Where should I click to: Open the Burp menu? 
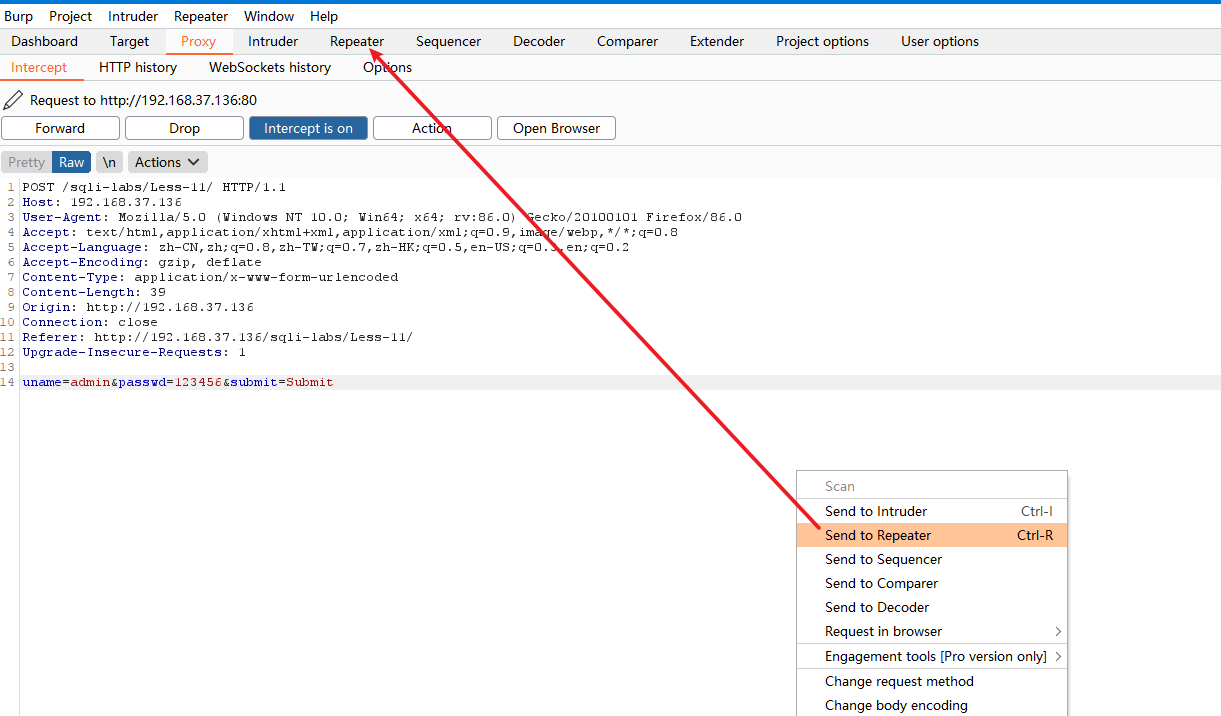tap(18, 15)
